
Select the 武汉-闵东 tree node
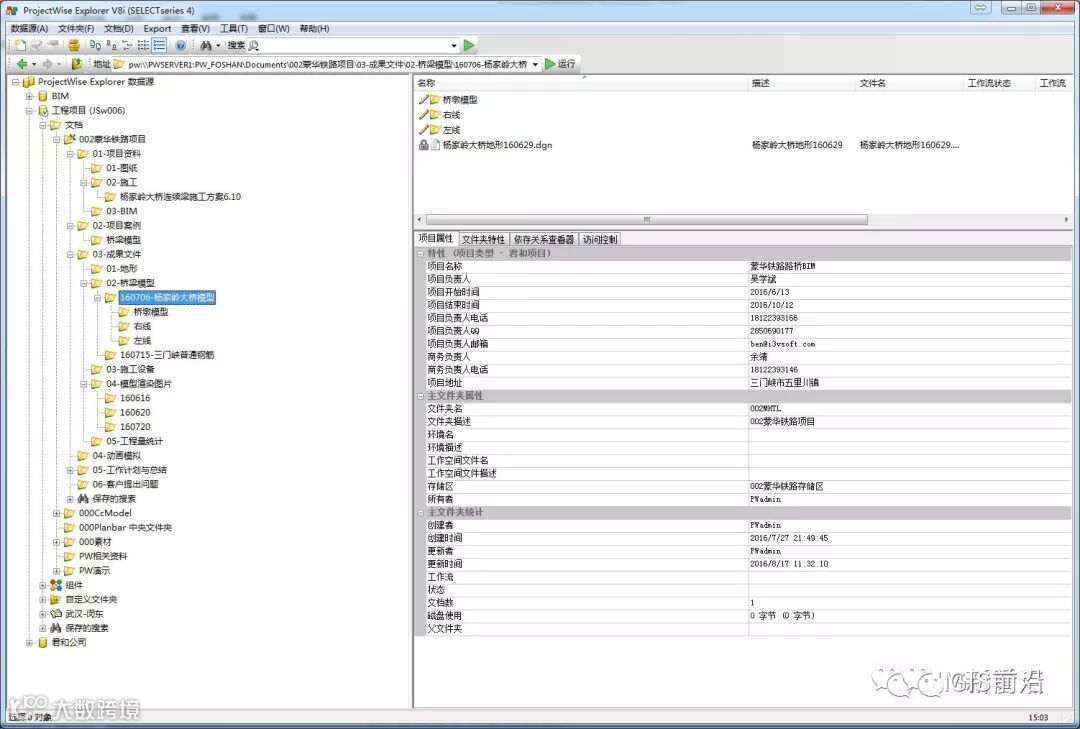point(84,614)
